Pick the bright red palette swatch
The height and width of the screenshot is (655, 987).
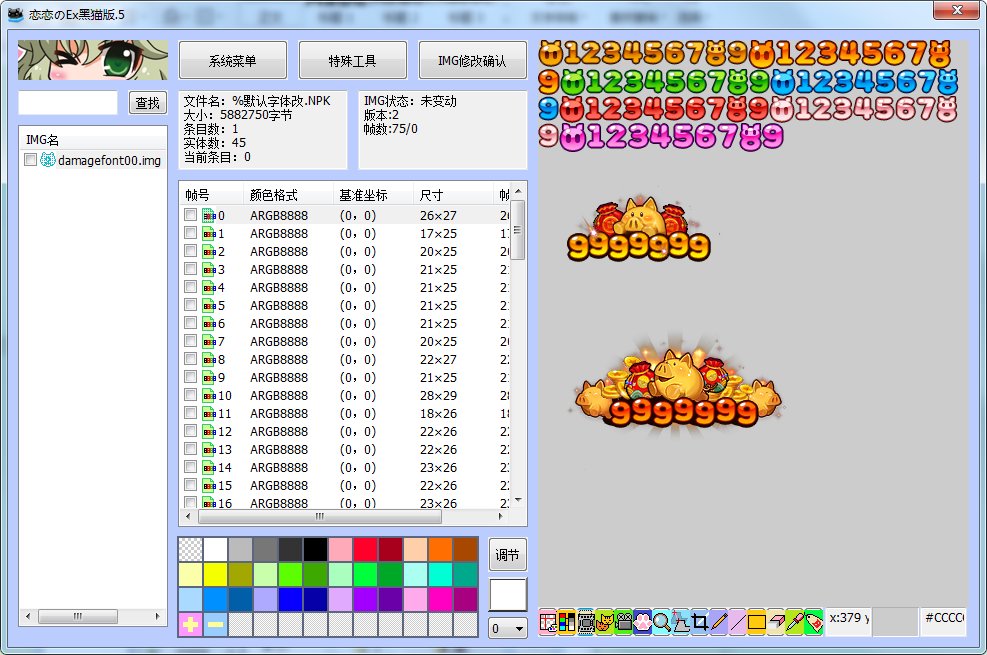pyautogui.click(x=365, y=549)
